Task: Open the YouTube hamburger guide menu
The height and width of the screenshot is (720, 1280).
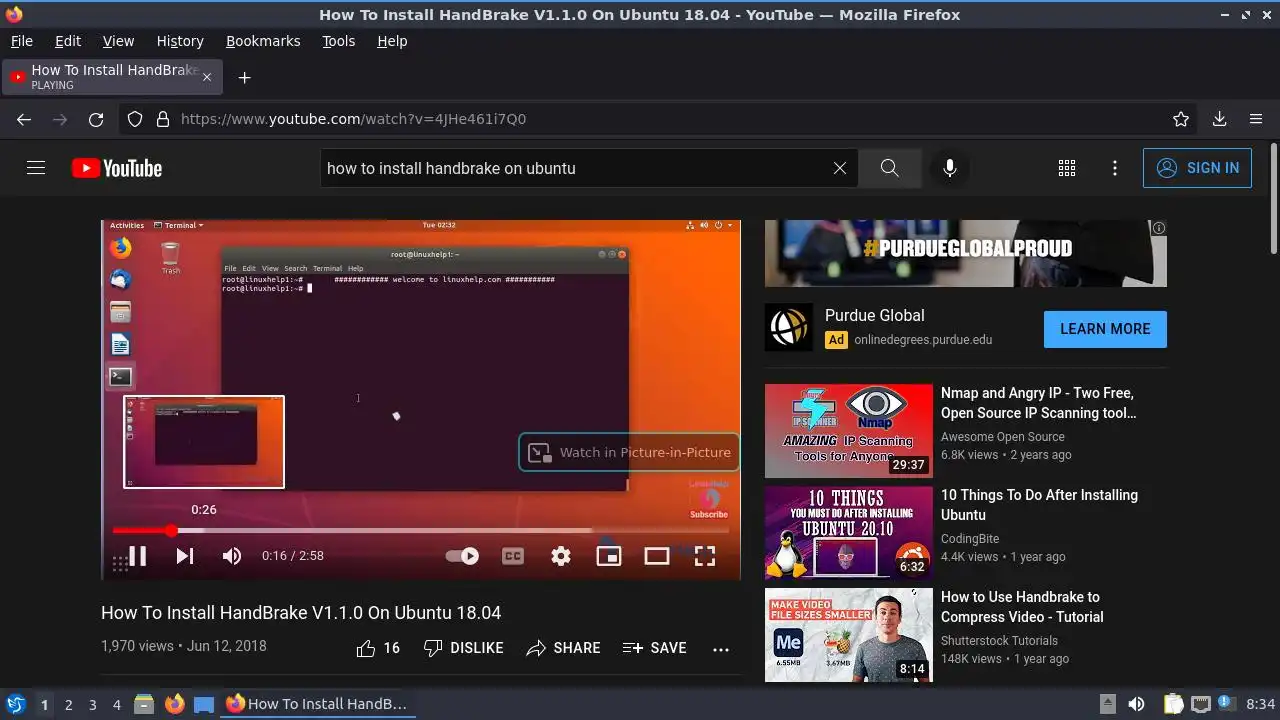Action: 36,168
